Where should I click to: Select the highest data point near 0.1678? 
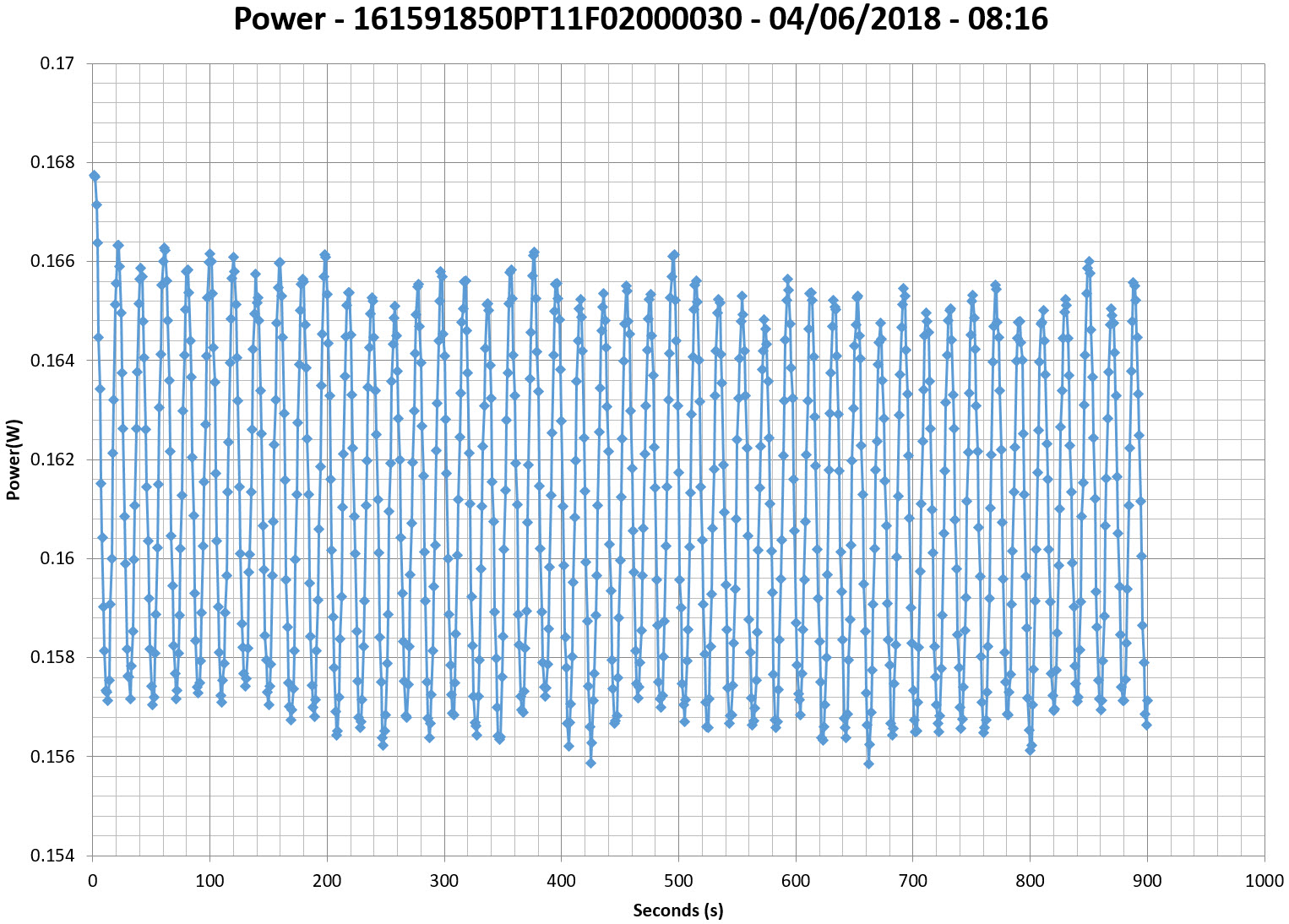(x=94, y=176)
